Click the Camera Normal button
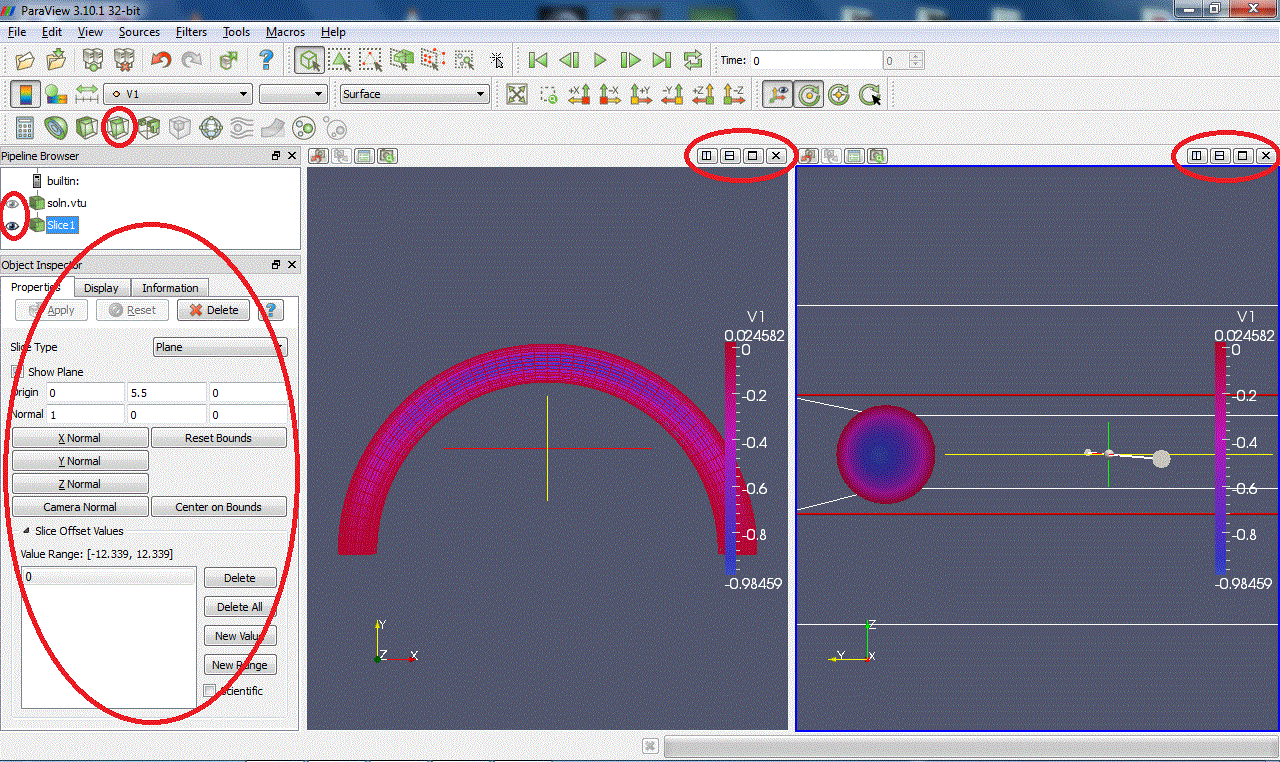This screenshot has height=762, width=1280. [80, 507]
